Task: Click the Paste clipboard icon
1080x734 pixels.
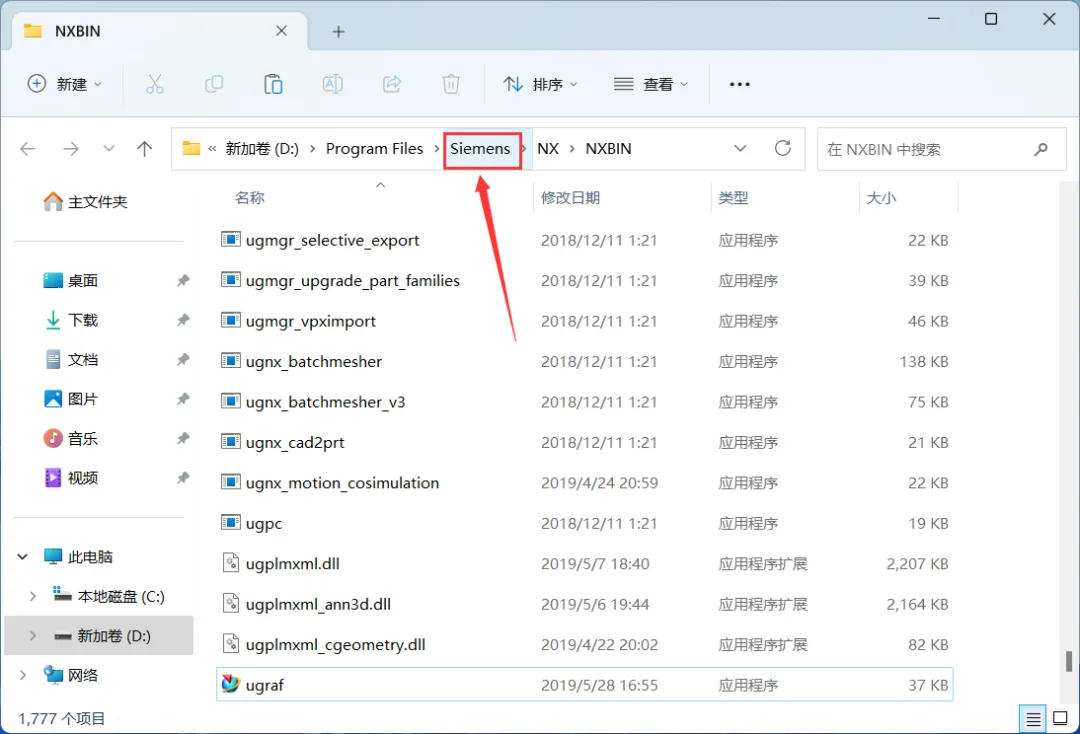Action: (273, 84)
